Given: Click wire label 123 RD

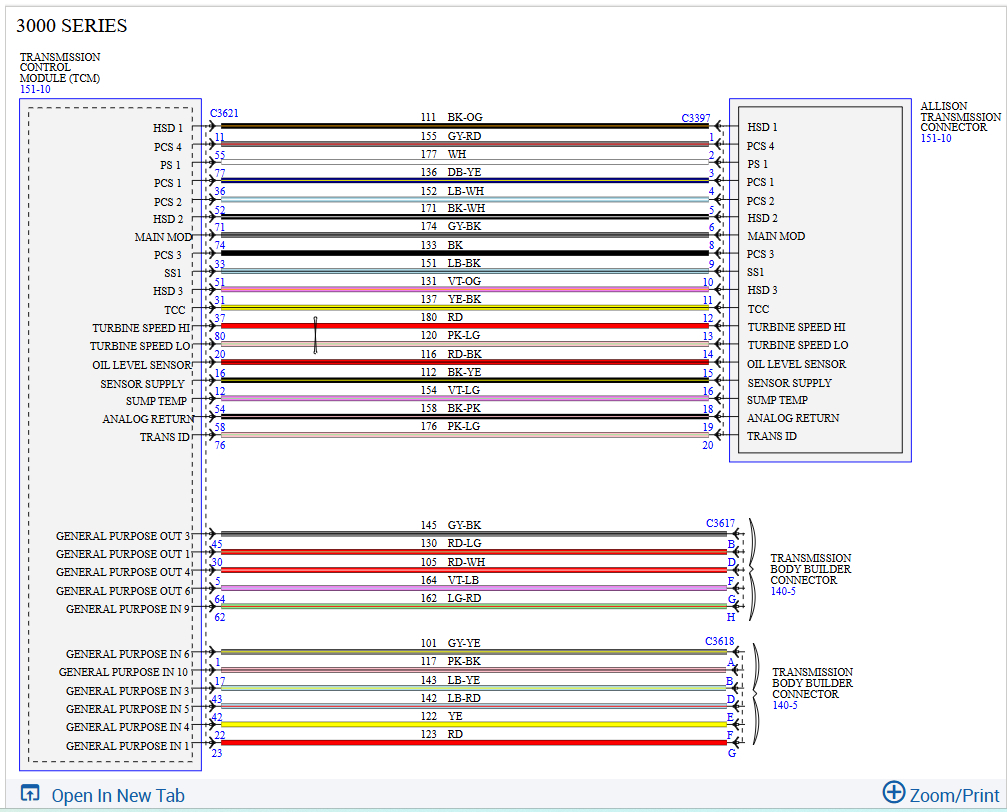Looking at the screenshot, I should pyautogui.click(x=442, y=734).
